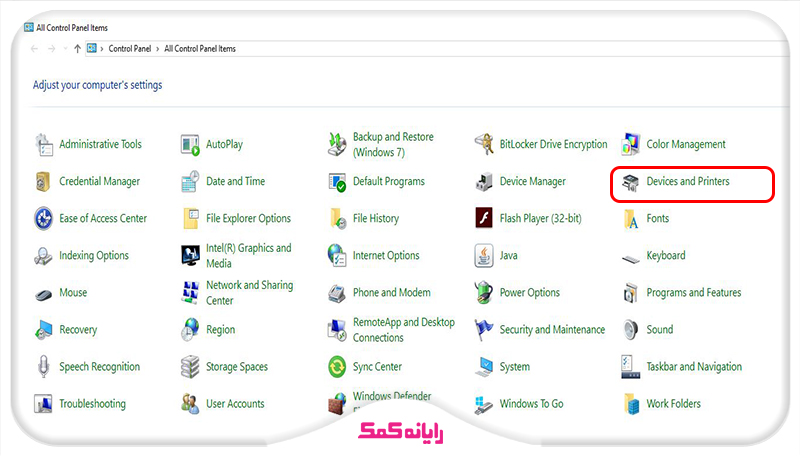
Task: Open the Region globe-clock icon
Action: (190, 330)
